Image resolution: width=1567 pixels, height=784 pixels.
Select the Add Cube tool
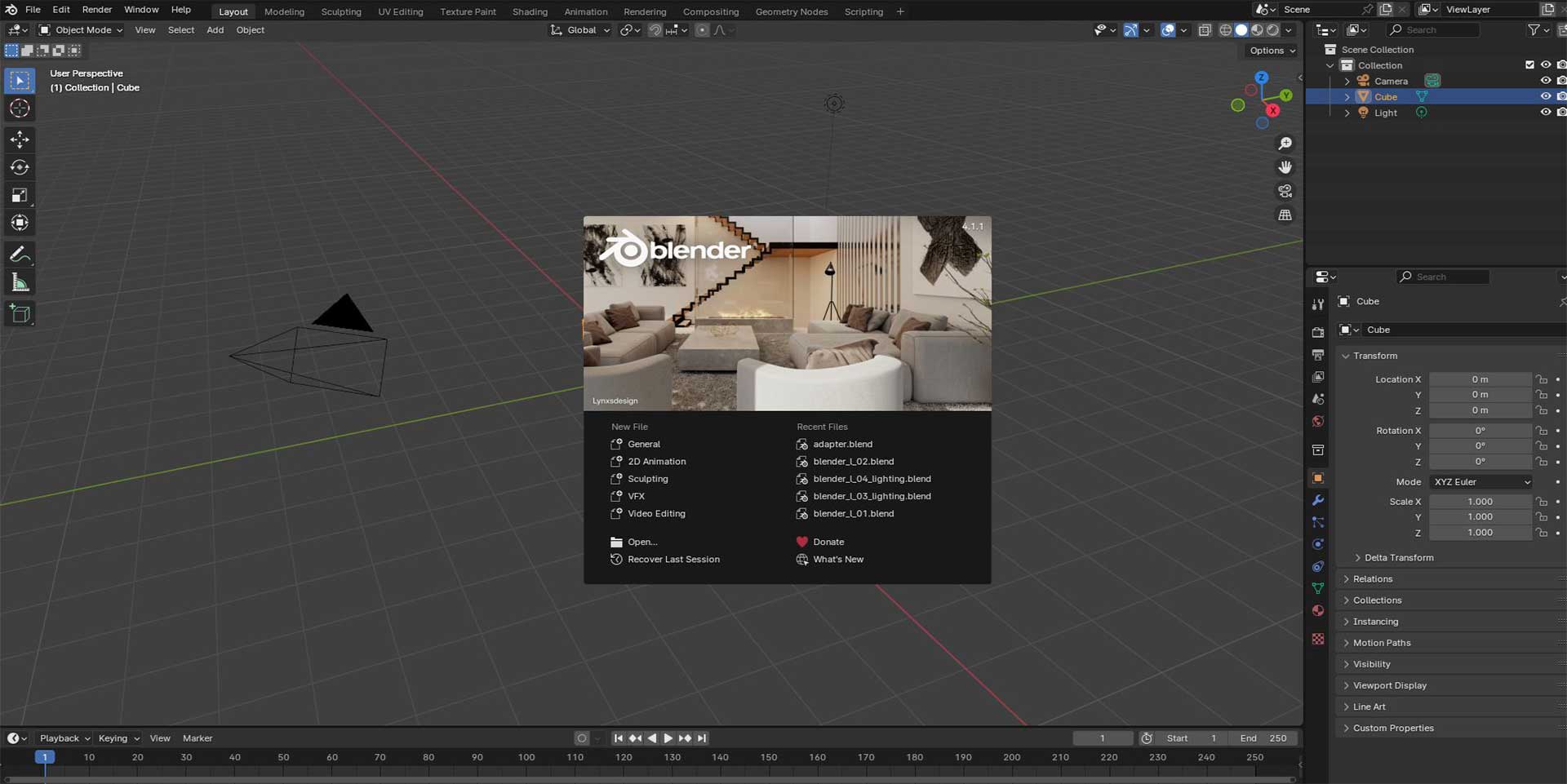[x=20, y=314]
